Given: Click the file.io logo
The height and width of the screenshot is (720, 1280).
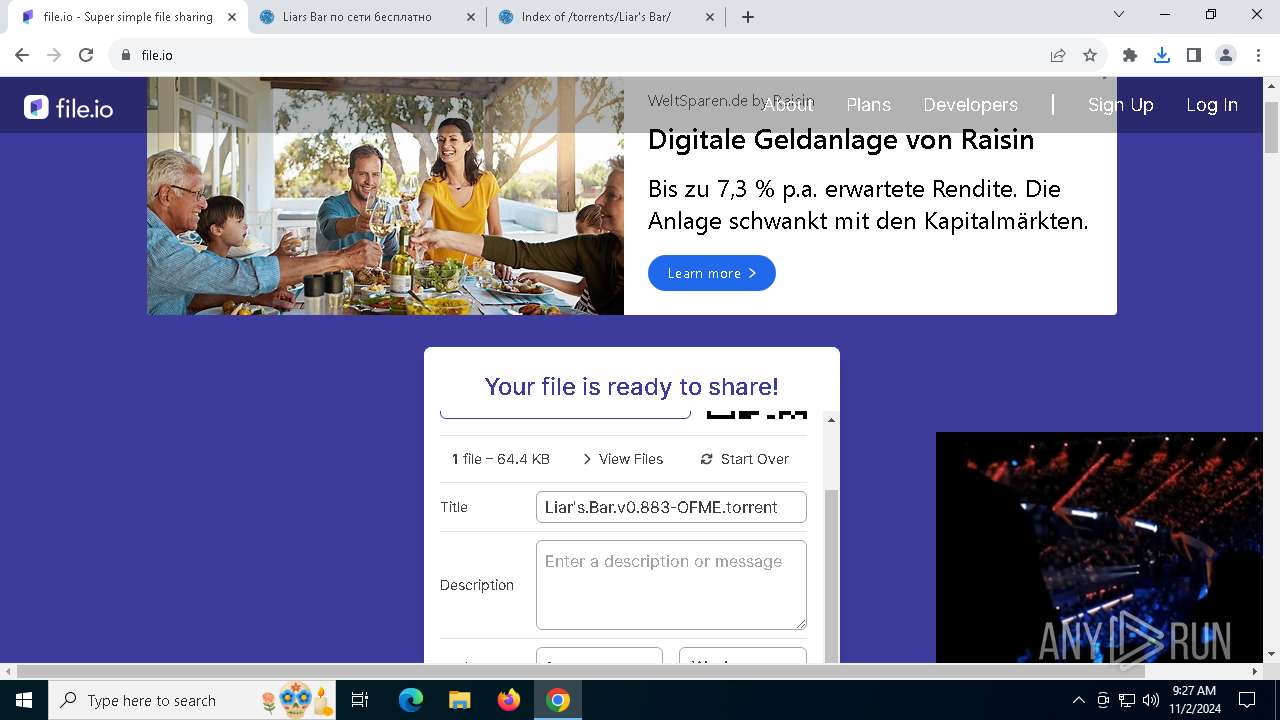Looking at the screenshot, I should pos(69,107).
